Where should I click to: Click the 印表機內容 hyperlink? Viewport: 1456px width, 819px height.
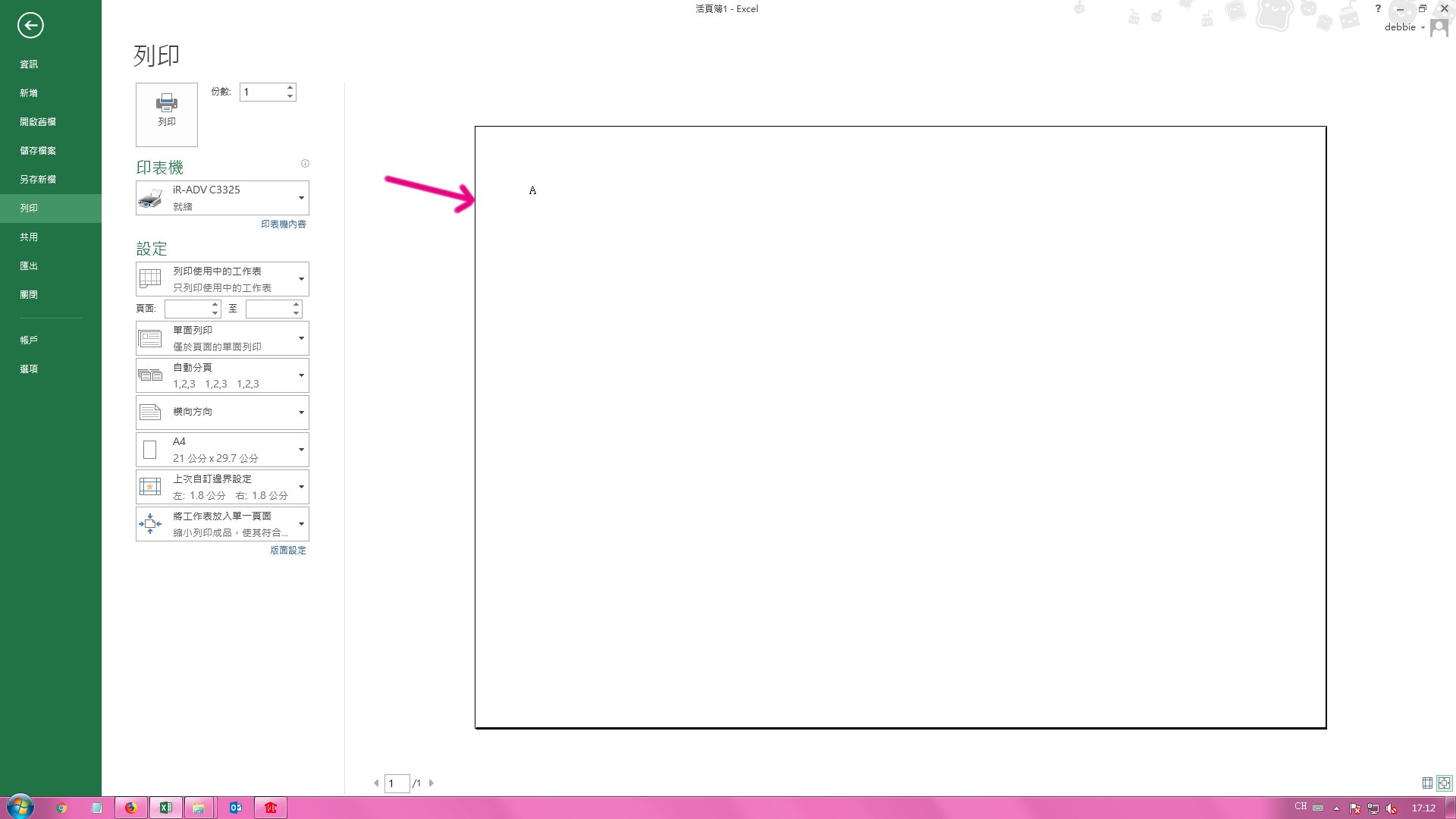pyautogui.click(x=283, y=223)
